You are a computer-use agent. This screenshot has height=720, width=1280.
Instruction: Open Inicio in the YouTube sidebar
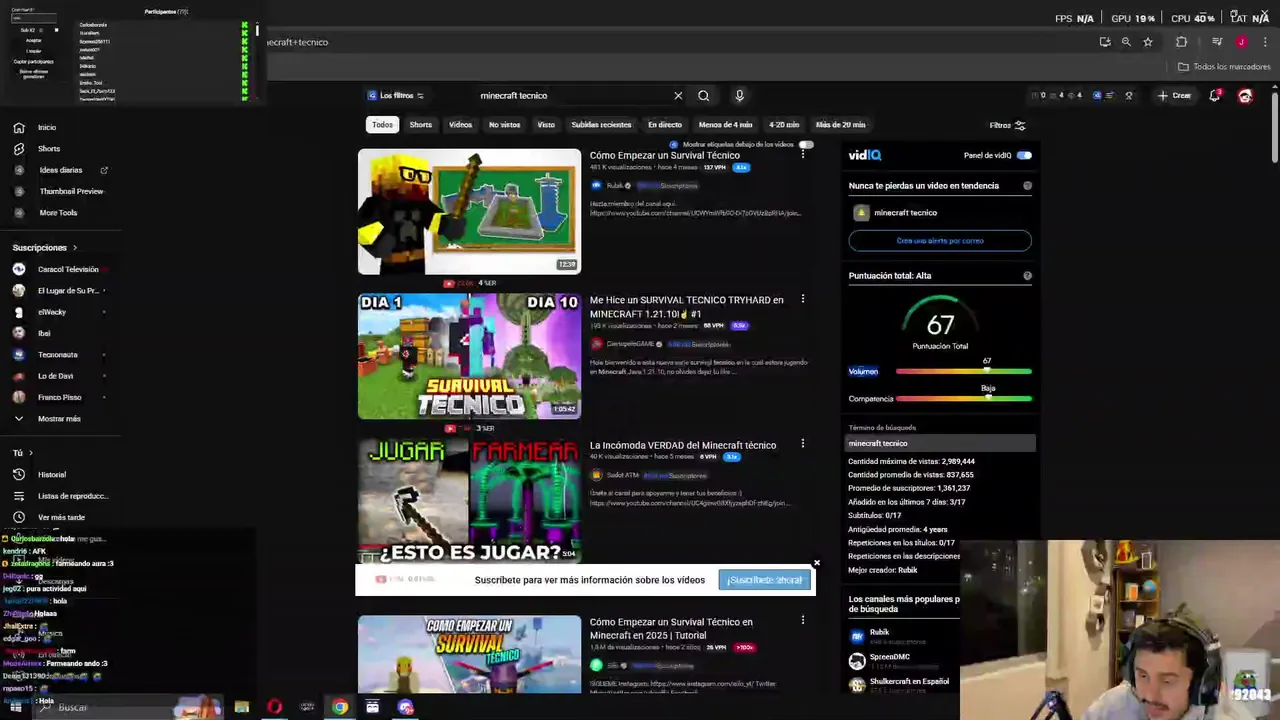tap(47, 127)
